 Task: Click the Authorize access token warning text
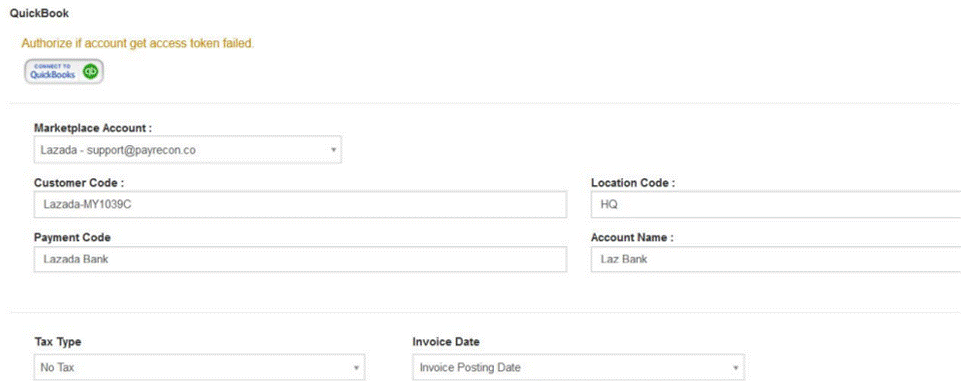138,44
